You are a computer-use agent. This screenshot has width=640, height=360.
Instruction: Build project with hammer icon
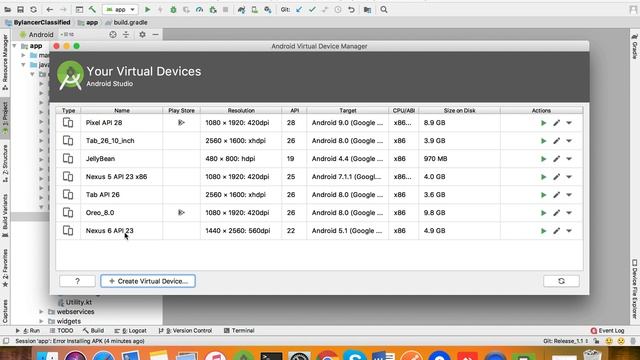coord(93,9)
